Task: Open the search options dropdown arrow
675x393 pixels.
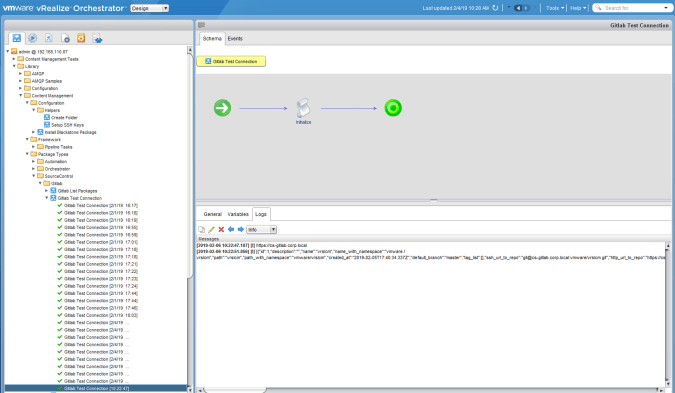Action: (666, 8)
